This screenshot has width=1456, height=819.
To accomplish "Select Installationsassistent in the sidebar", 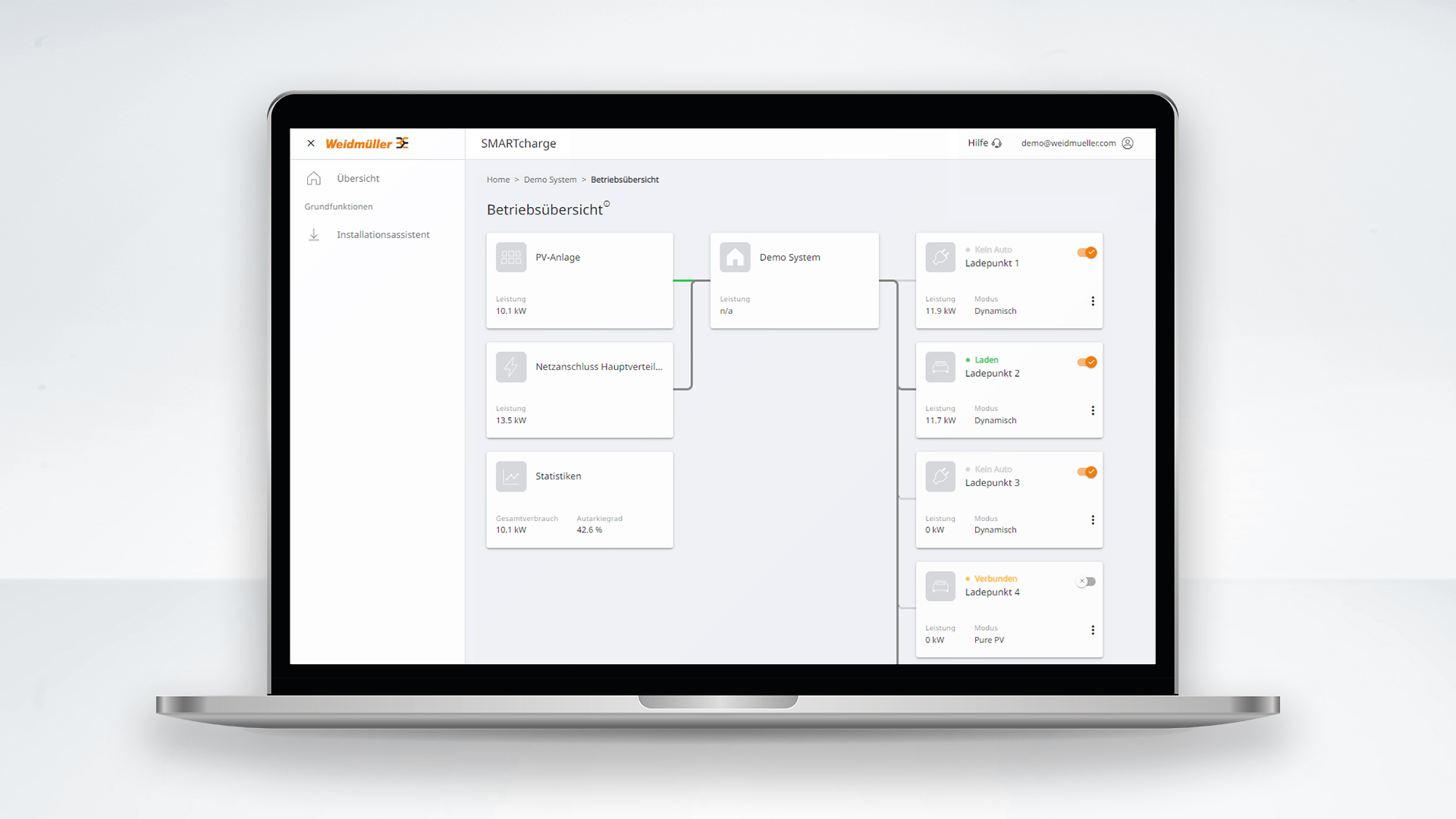I will (383, 235).
